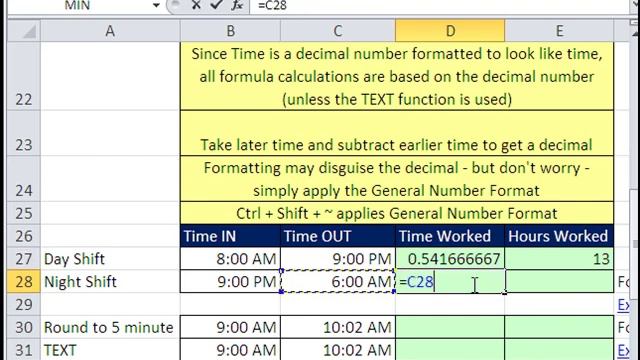Click note 'Take later time and subtract earlier time'
Screen dimensions: 640x360
point(397,133)
